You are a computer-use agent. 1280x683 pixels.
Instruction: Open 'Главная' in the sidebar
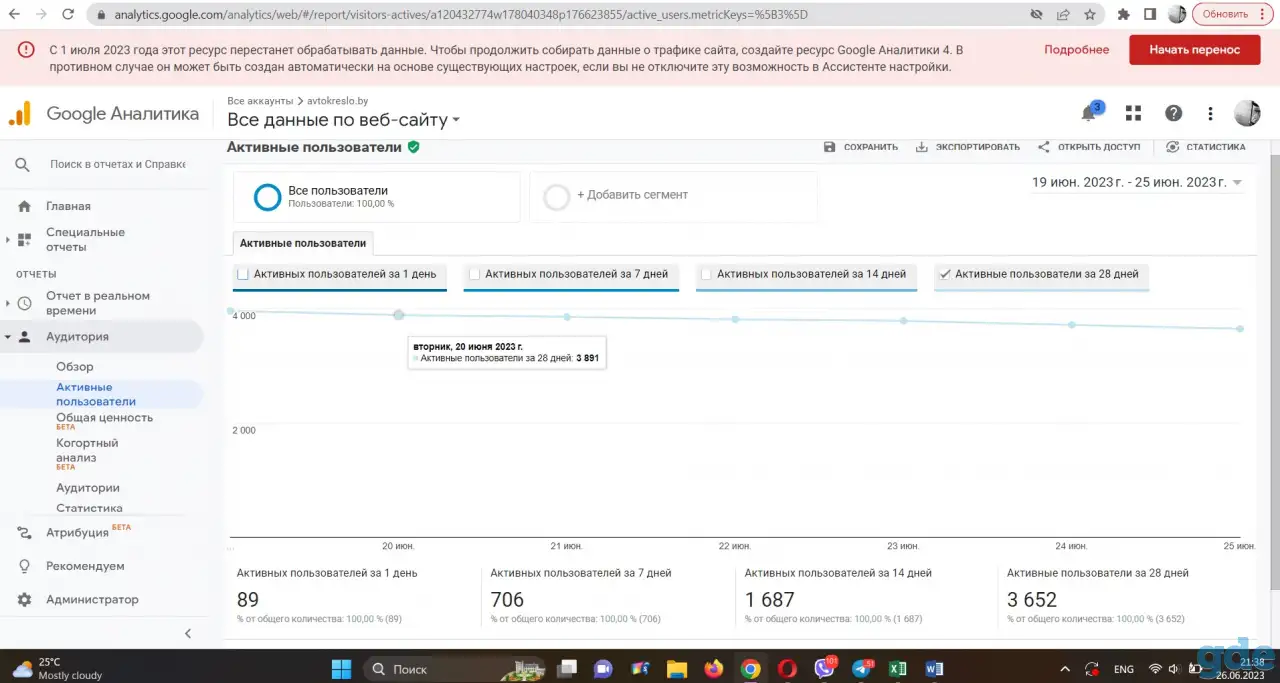pos(68,206)
